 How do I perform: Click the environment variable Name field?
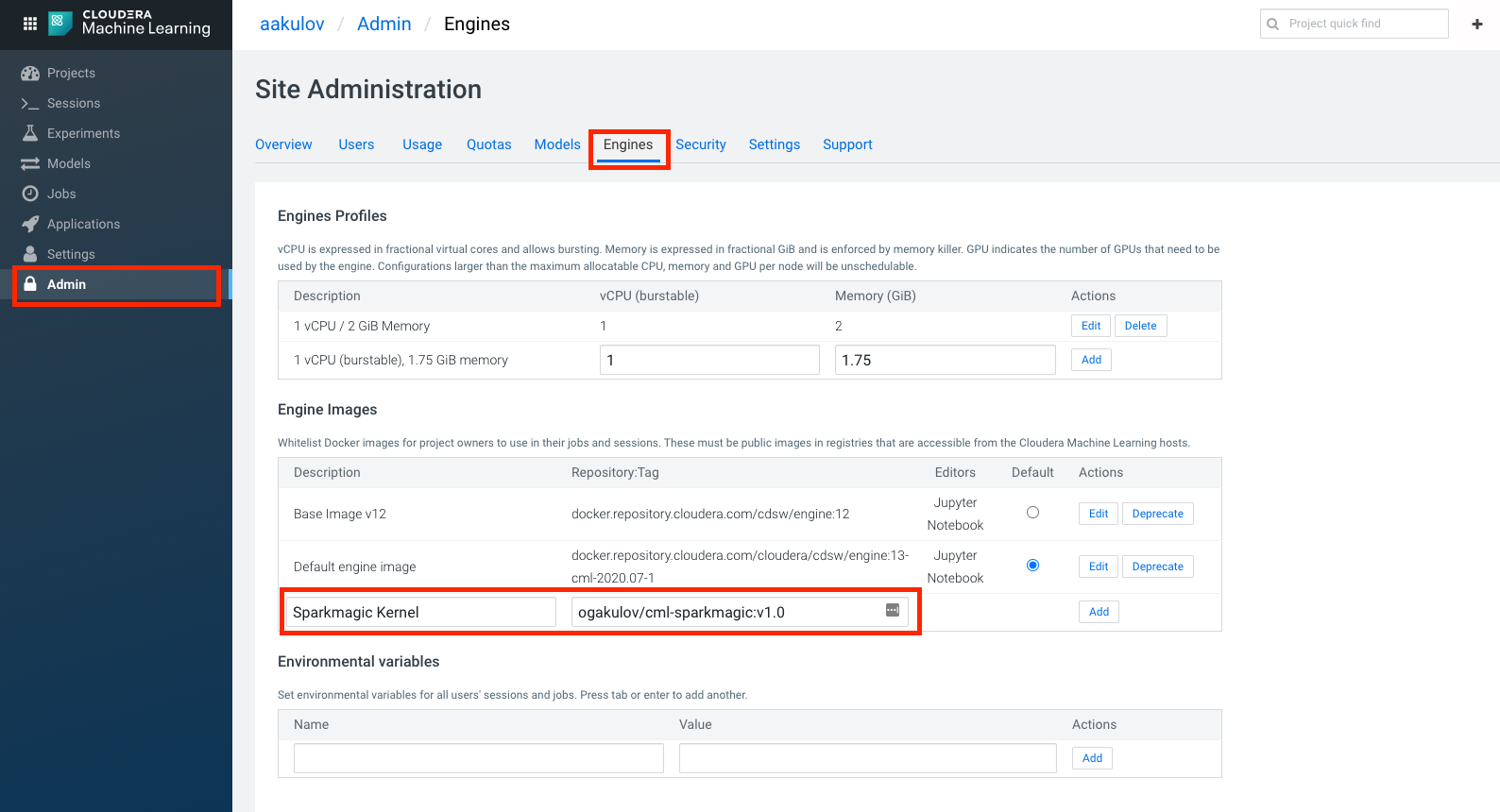[478, 758]
